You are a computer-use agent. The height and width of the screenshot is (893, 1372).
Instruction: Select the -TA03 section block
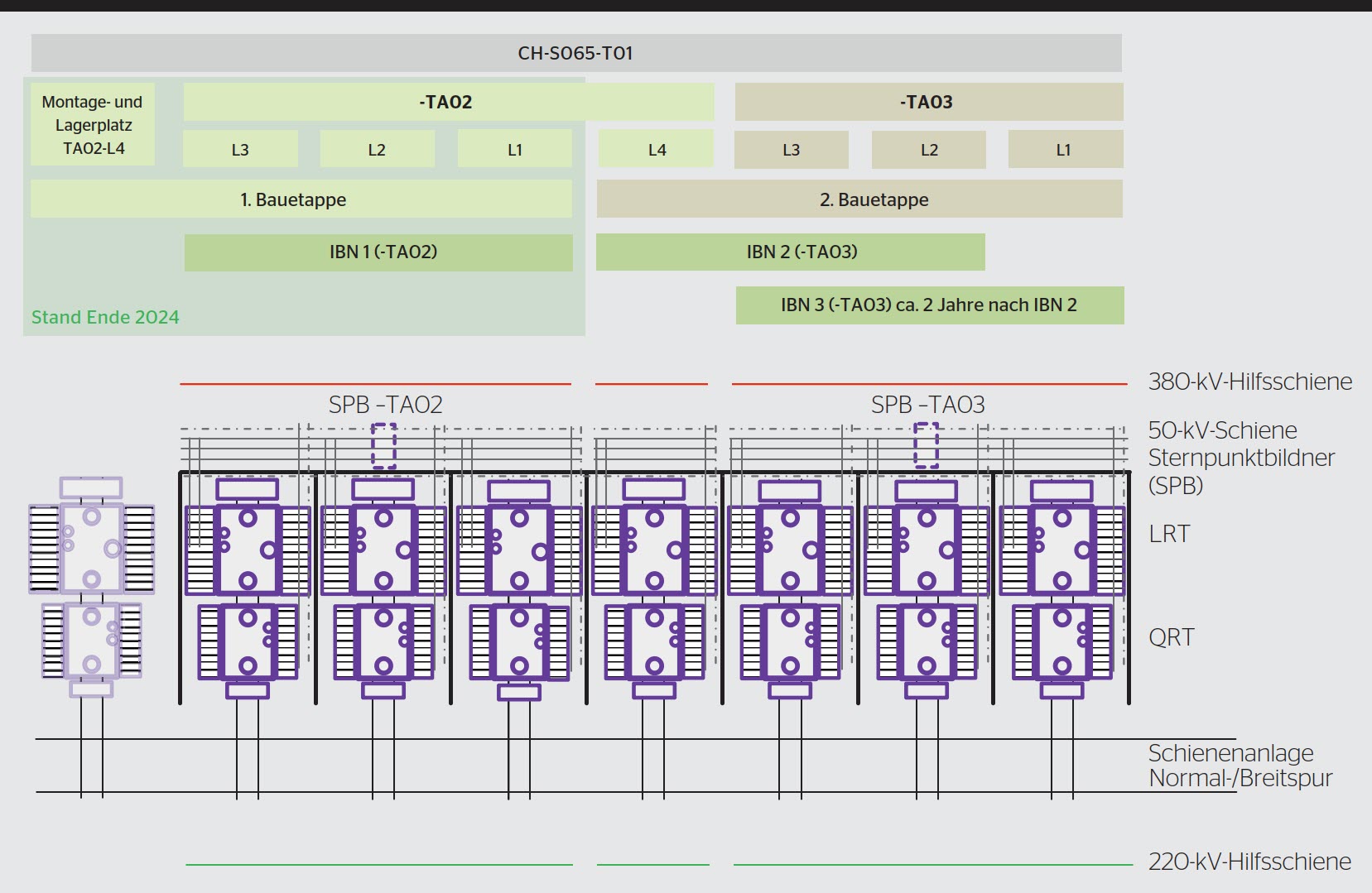tap(927, 102)
